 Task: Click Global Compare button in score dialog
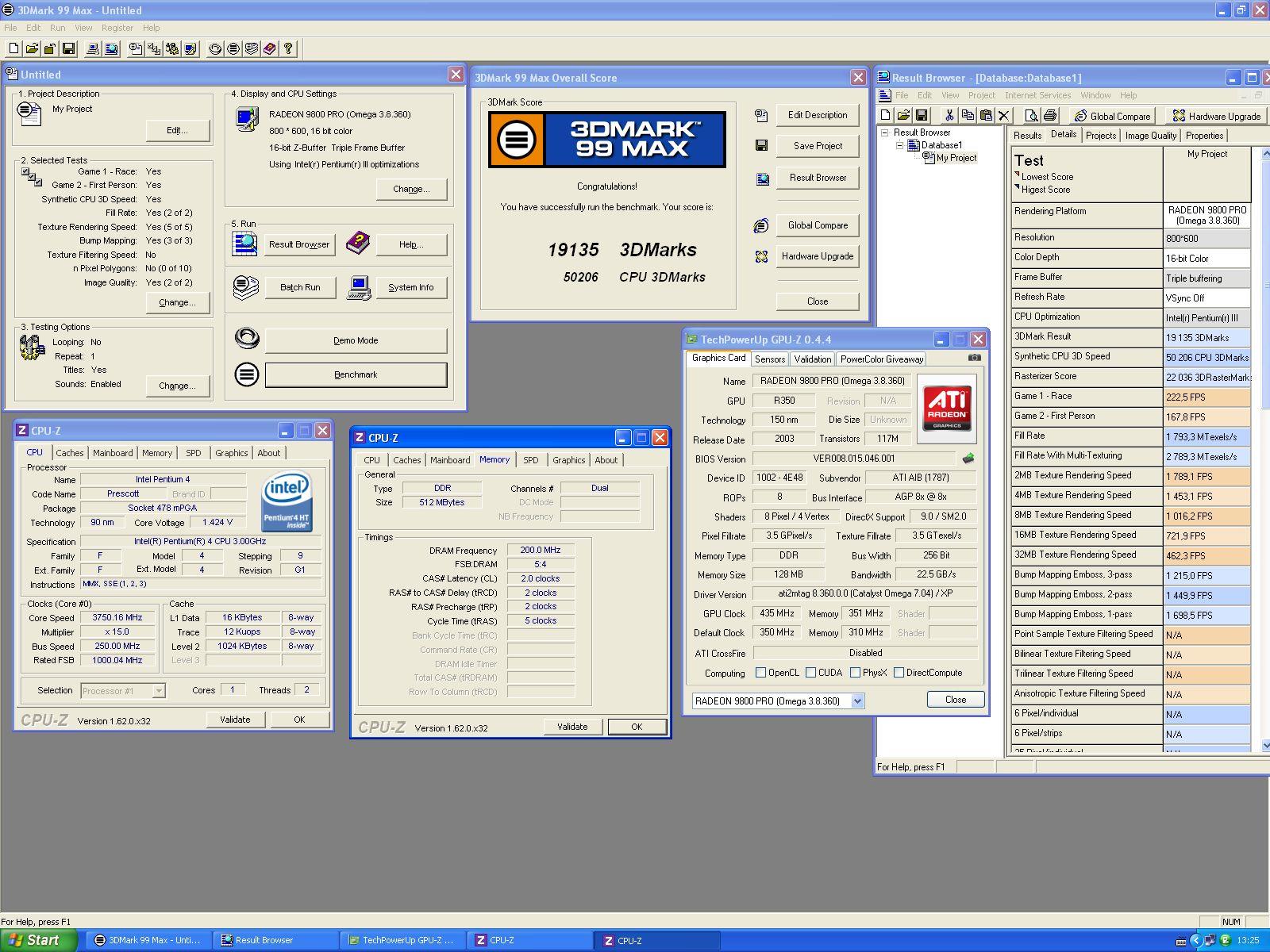point(818,225)
